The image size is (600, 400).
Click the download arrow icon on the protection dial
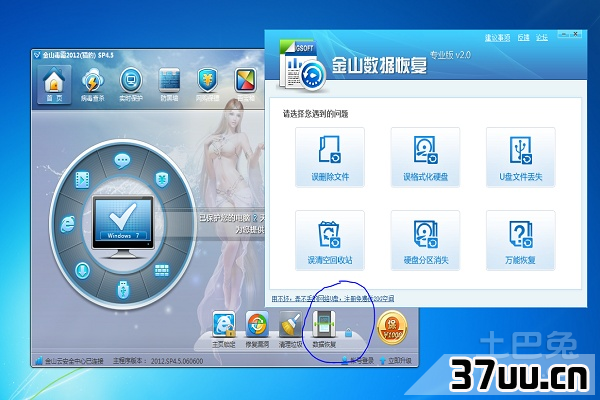point(82,270)
